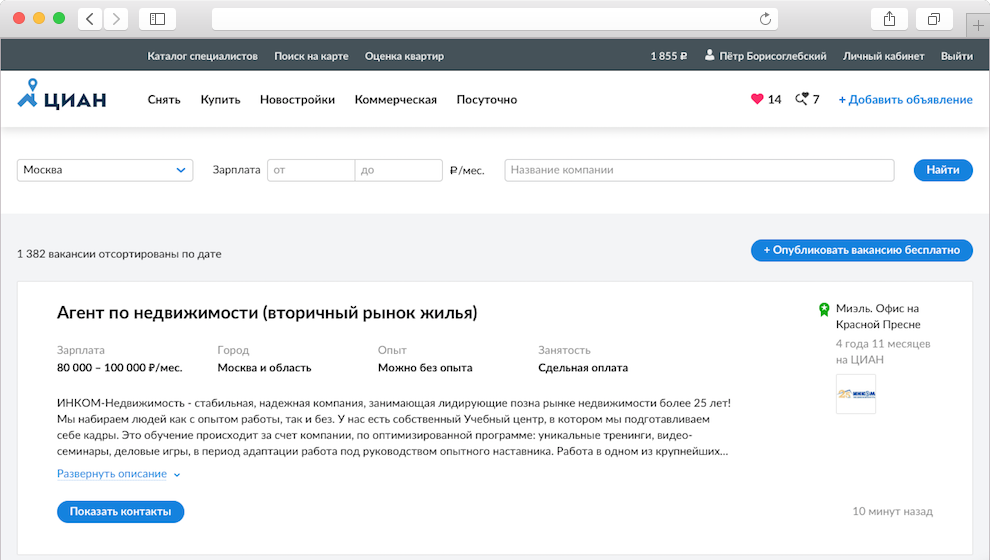Expand description via Развернуть описание
This screenshot has height=560, width=990.
pos(118,474)
